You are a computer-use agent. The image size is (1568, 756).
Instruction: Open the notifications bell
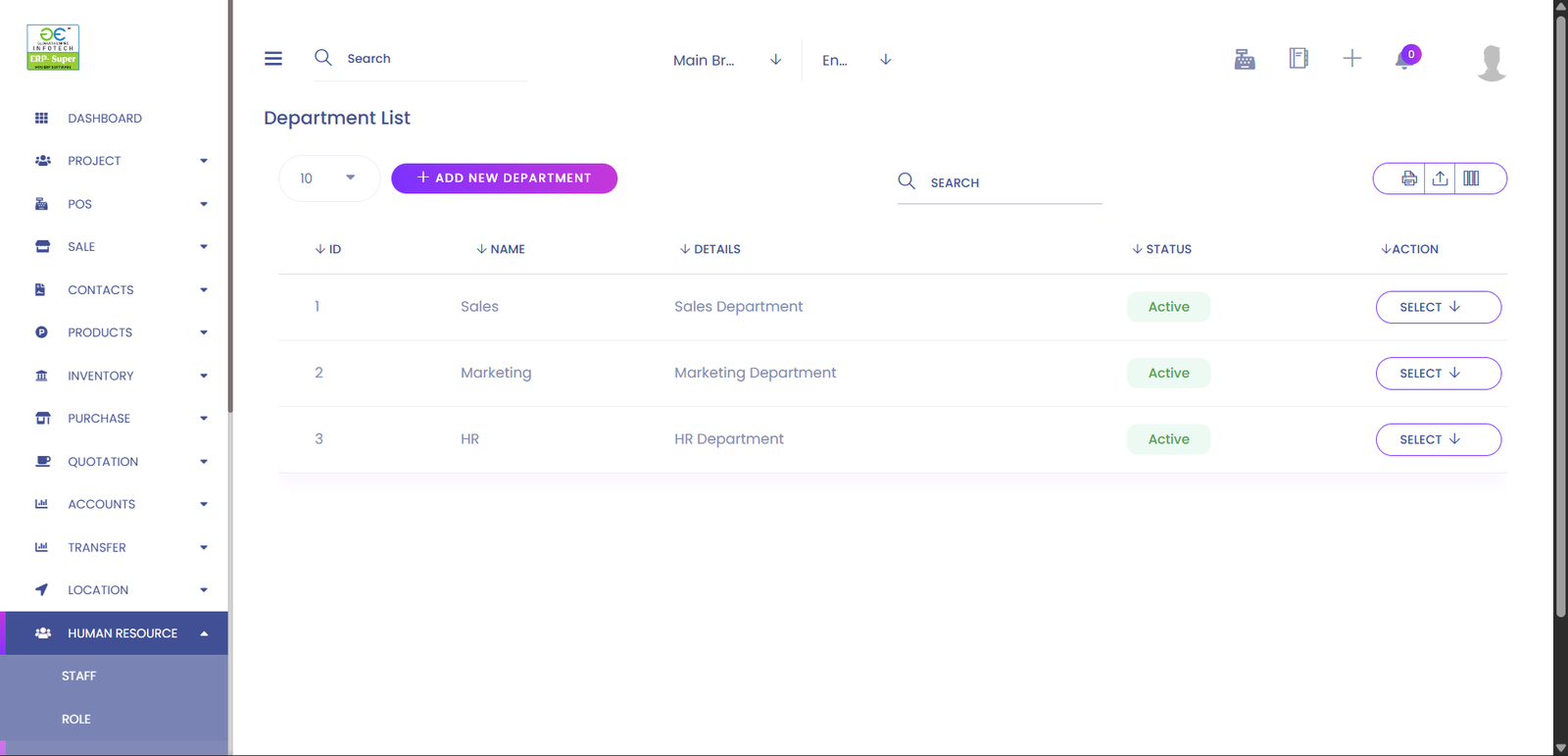click(1405, 60)
